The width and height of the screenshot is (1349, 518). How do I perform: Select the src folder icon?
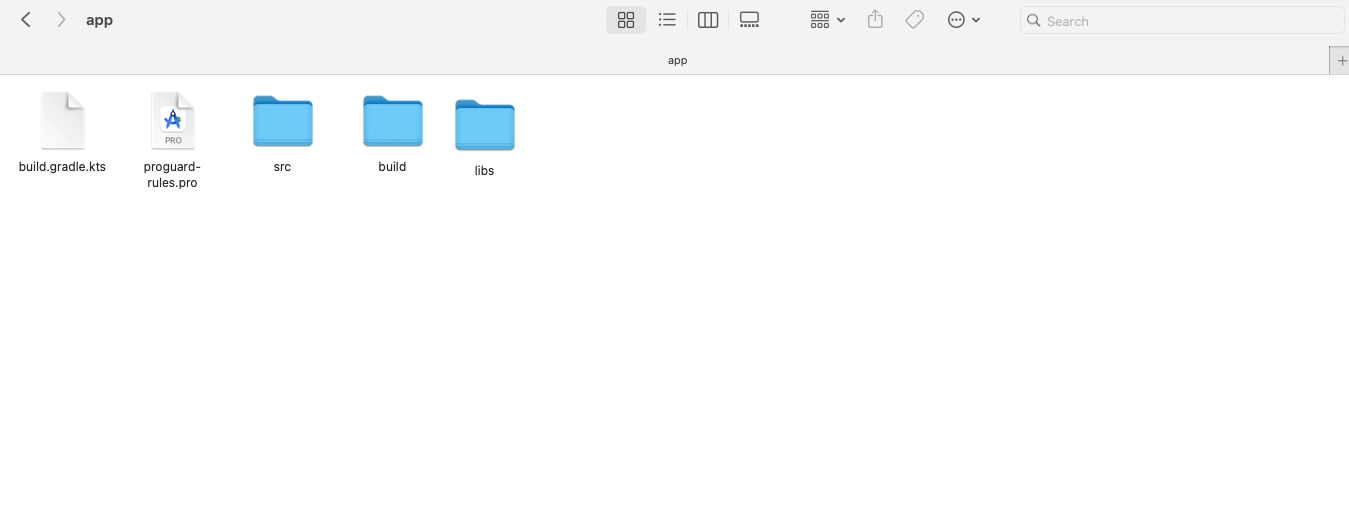coord(283,121)
